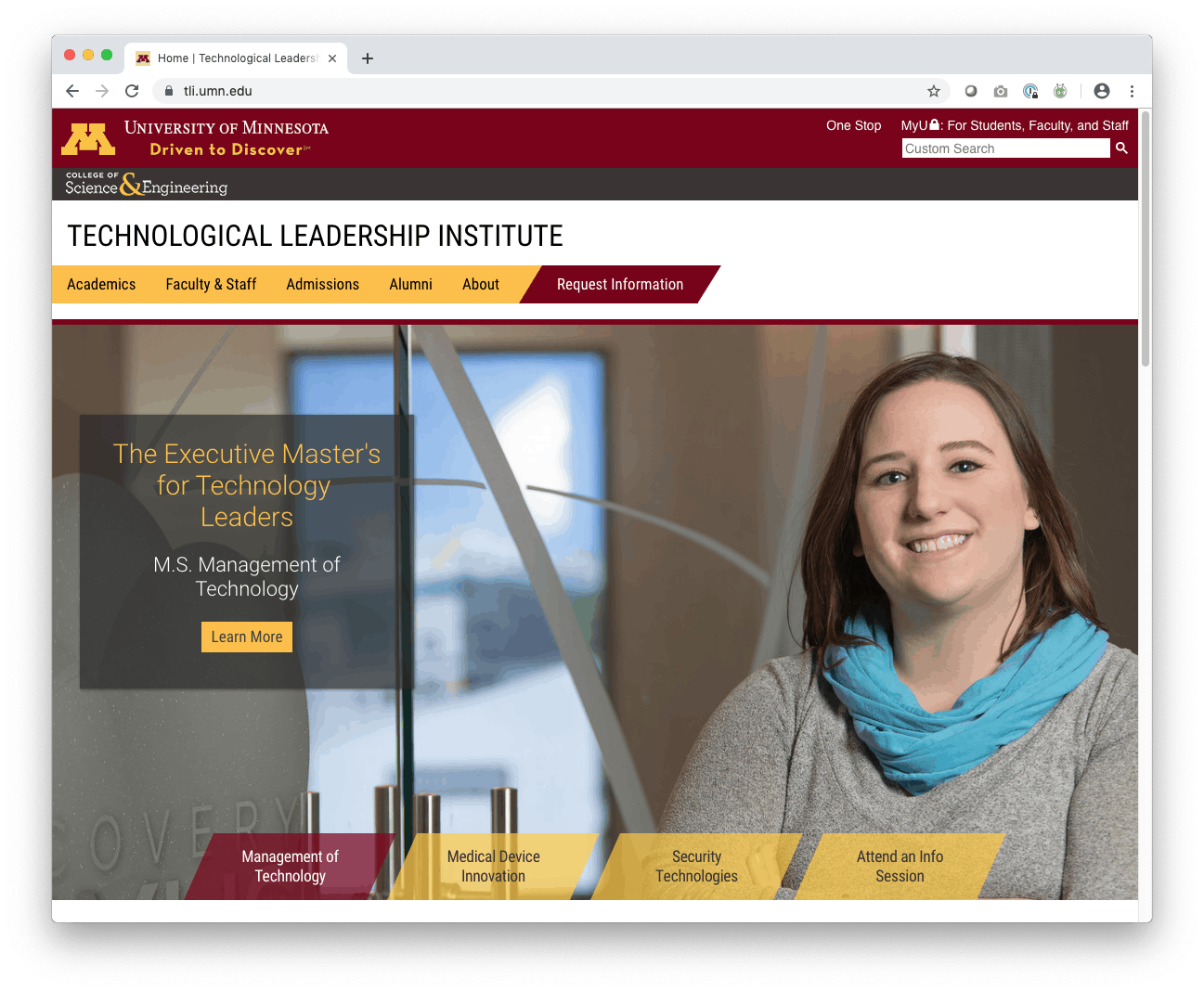The image size is (1204, 991).
Task: Click the Request Information button
Action: coord(620,284)
